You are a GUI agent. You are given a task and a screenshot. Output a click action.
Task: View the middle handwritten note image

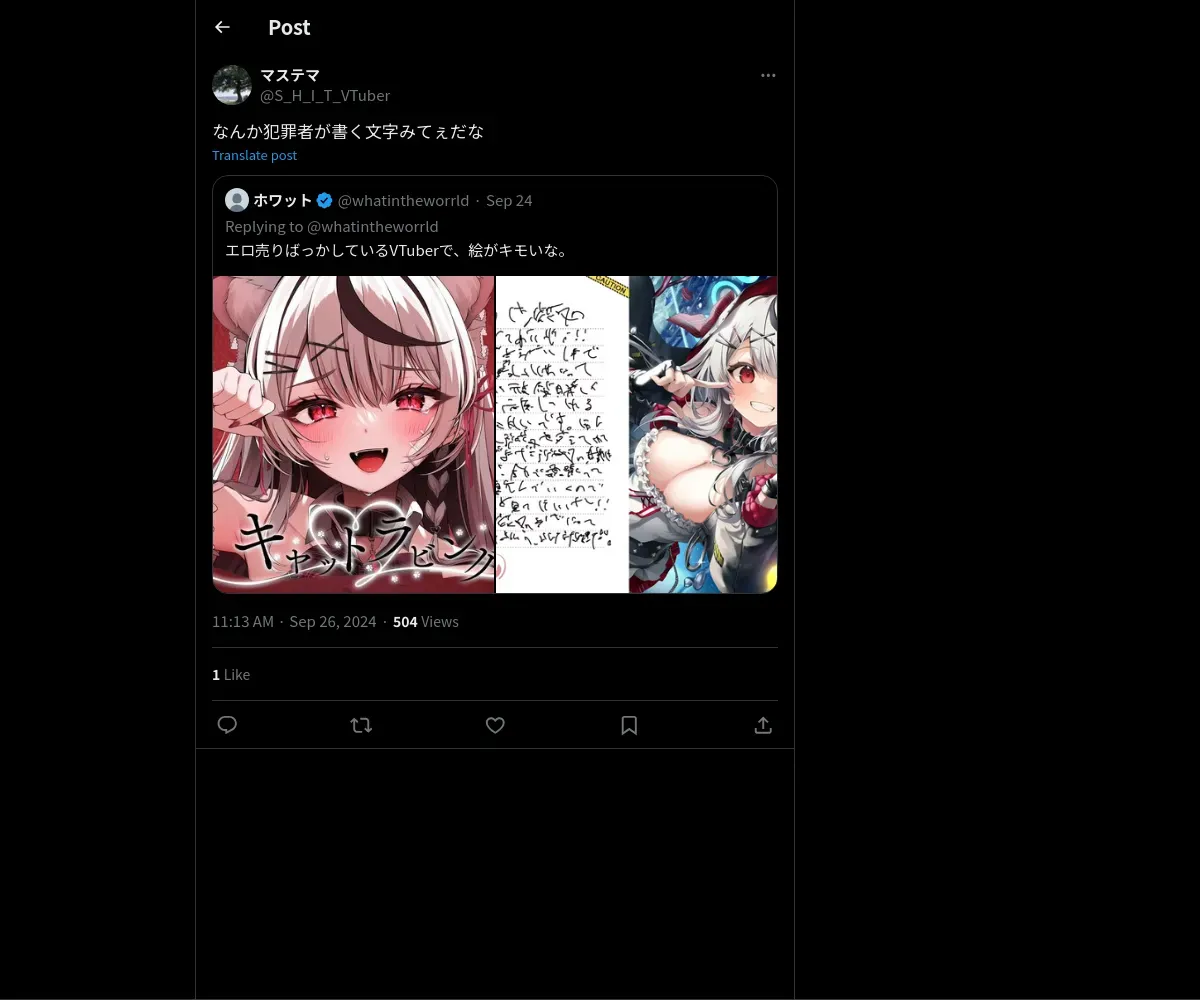pos(562,435)
